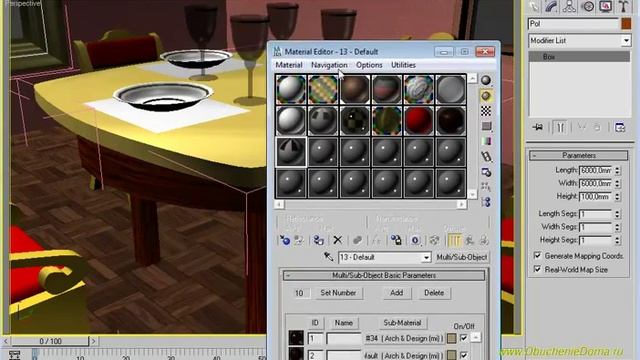This screenshot has width=640, height=360.
Task: Click the 0 / 100 time slider
Action: [x=50, y=341]
